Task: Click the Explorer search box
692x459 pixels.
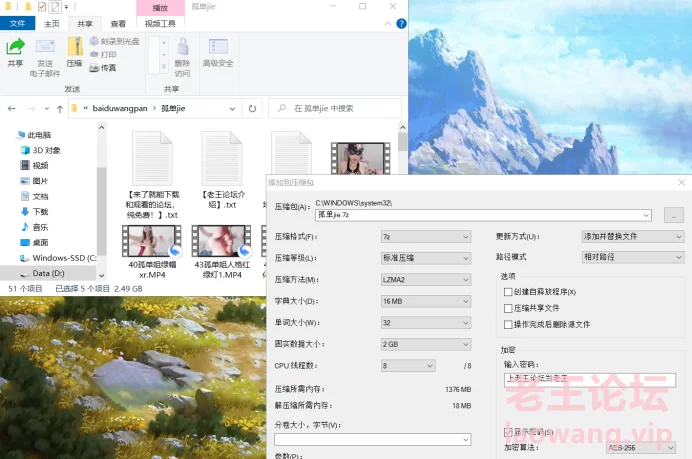Action: (x=335, y=109)
